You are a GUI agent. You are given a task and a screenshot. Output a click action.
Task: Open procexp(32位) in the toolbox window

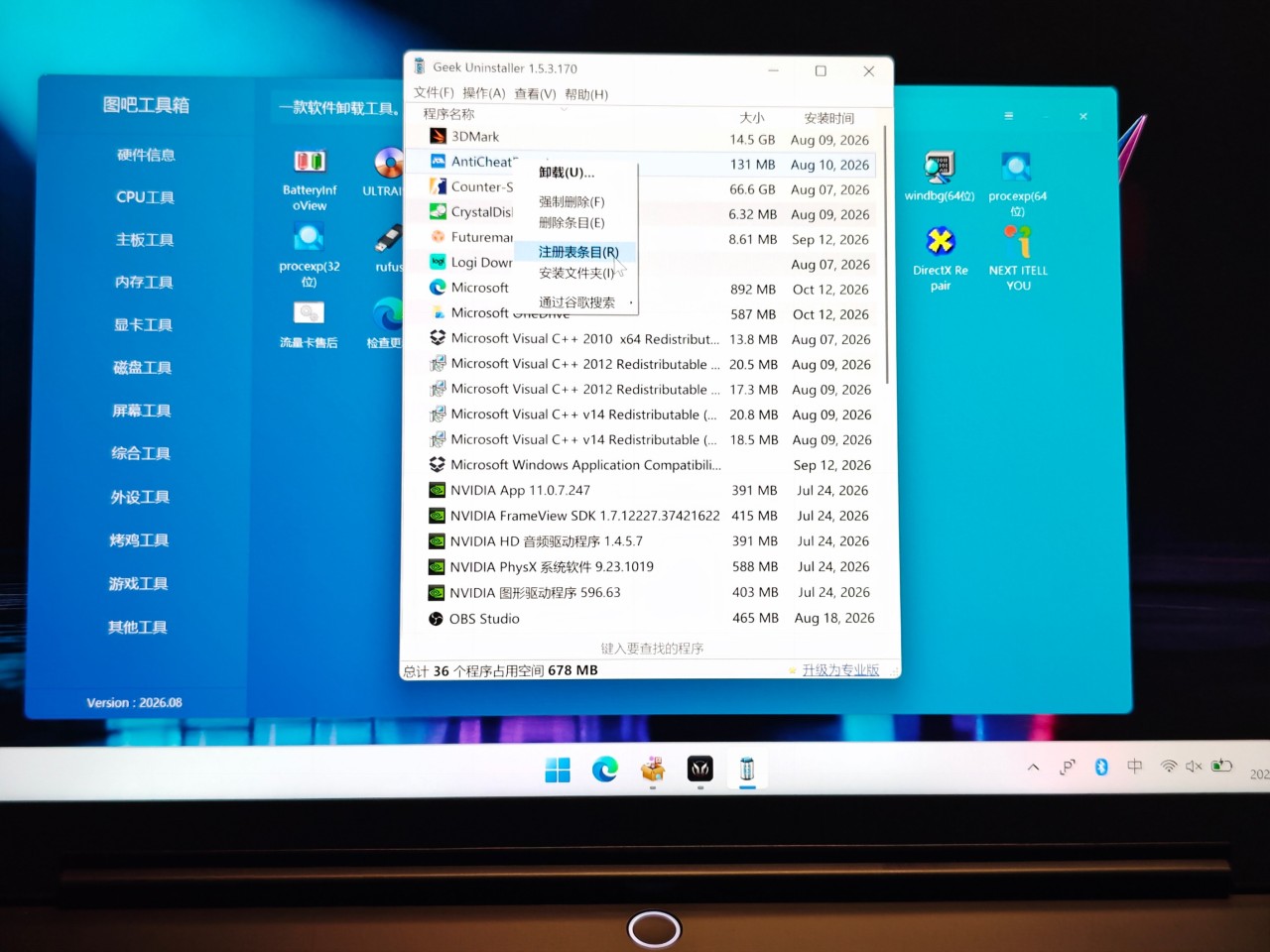(310, 256)
